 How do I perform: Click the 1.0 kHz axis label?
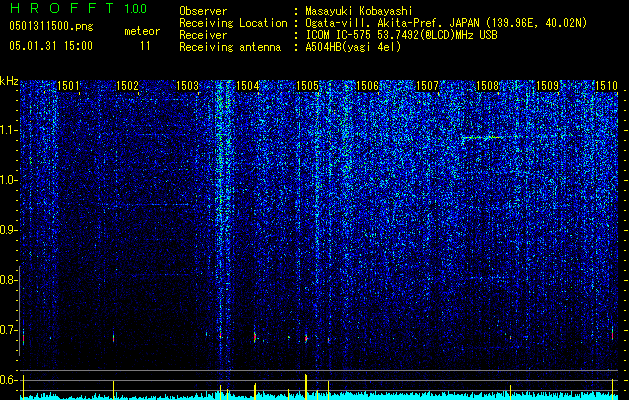[x=8, y=180]
